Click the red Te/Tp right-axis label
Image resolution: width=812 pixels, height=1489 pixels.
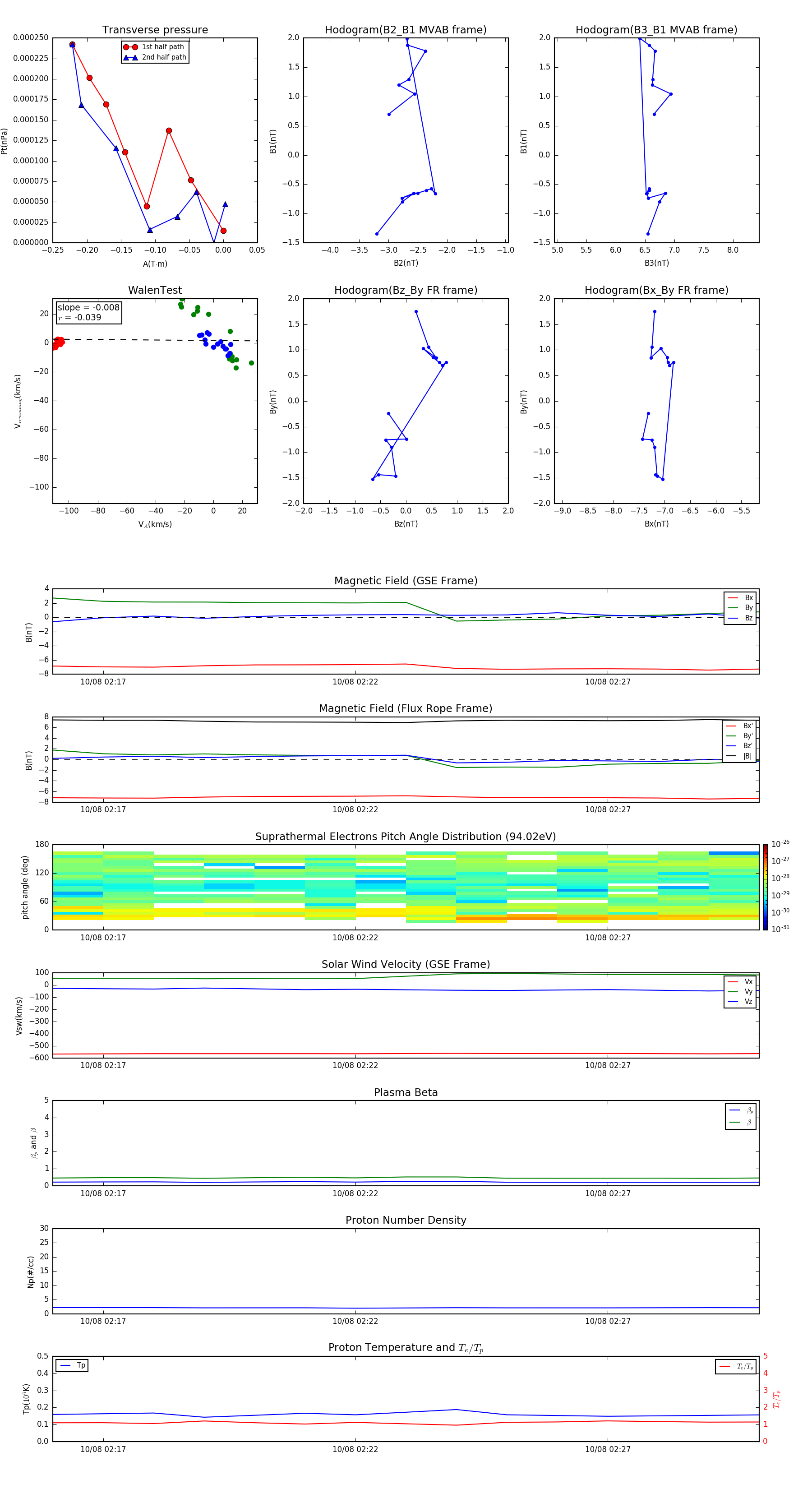[777, 1399]
